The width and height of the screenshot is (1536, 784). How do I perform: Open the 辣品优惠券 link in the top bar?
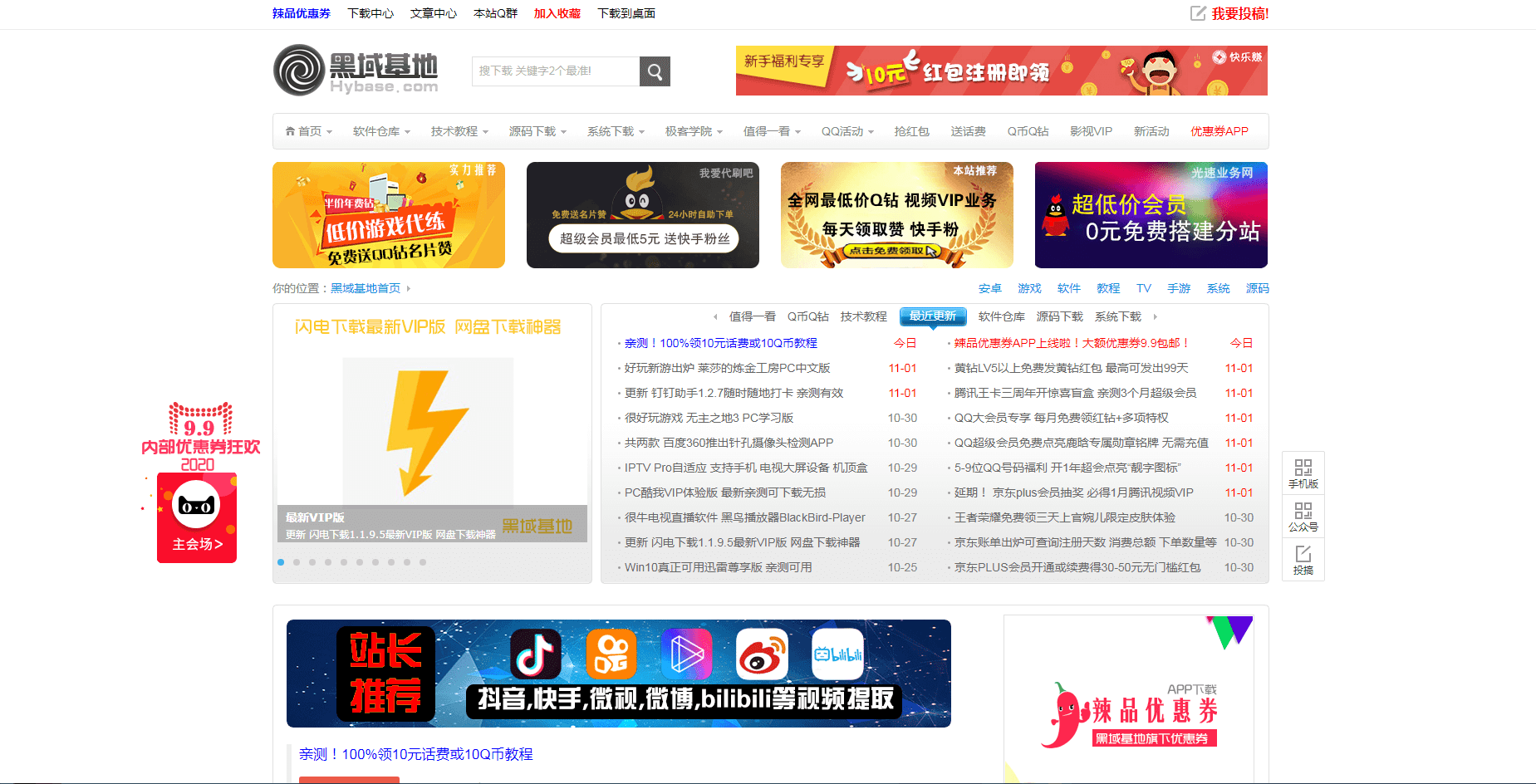pyautogui.click(x=299, y=13)
